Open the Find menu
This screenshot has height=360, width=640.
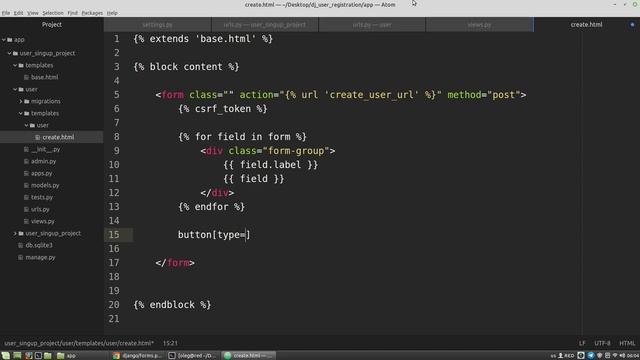(x=73, y=13)
